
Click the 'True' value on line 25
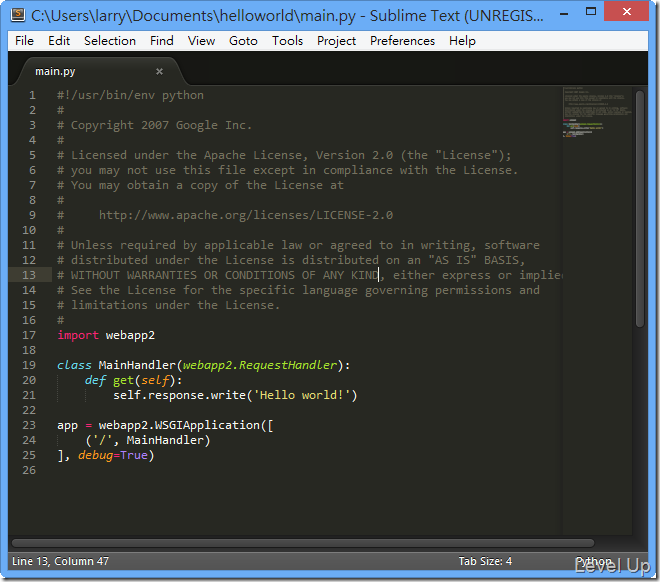134,455
